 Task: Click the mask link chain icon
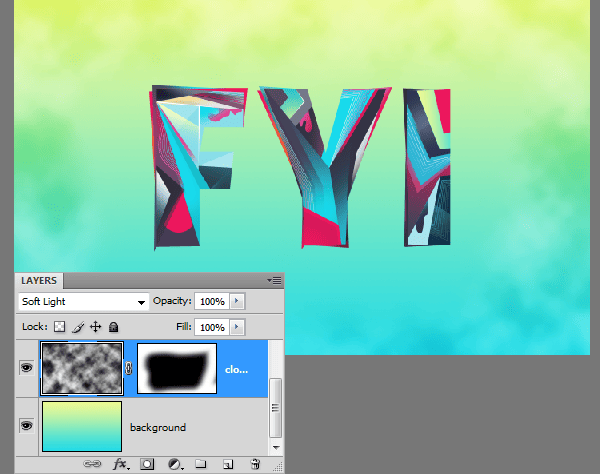point(128,368)
